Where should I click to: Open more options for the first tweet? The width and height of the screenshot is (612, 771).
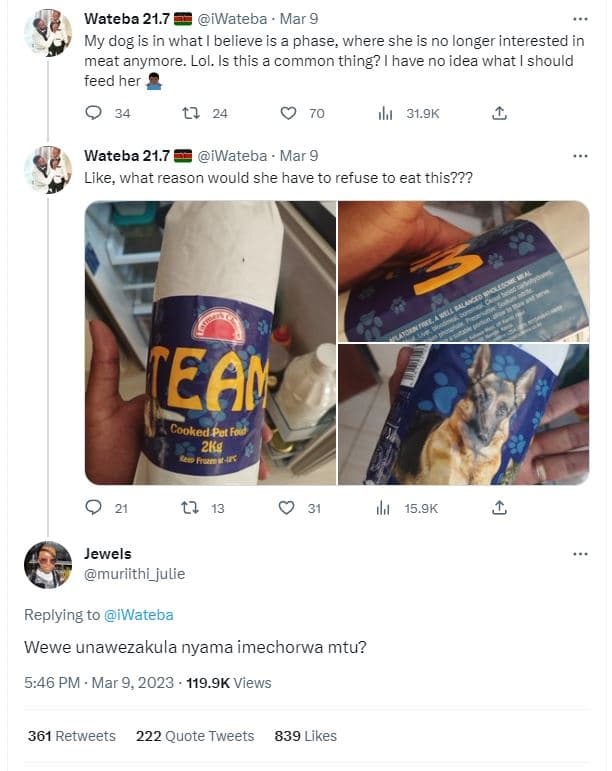pos(580,19)
